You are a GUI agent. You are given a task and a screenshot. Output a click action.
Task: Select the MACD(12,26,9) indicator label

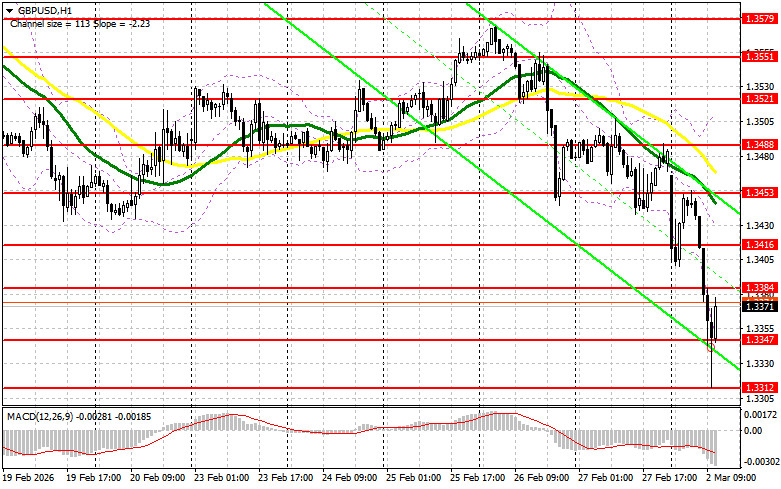click(79, 416)
